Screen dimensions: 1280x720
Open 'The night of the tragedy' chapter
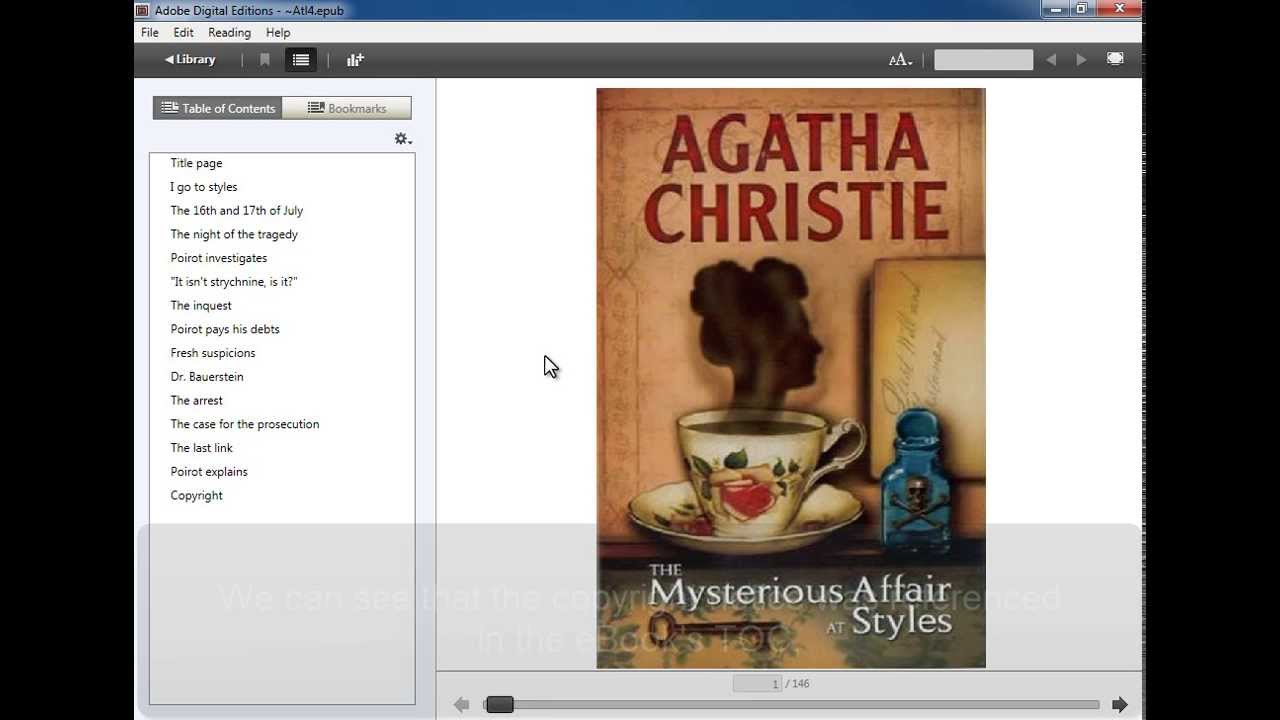tap(234, 234)
